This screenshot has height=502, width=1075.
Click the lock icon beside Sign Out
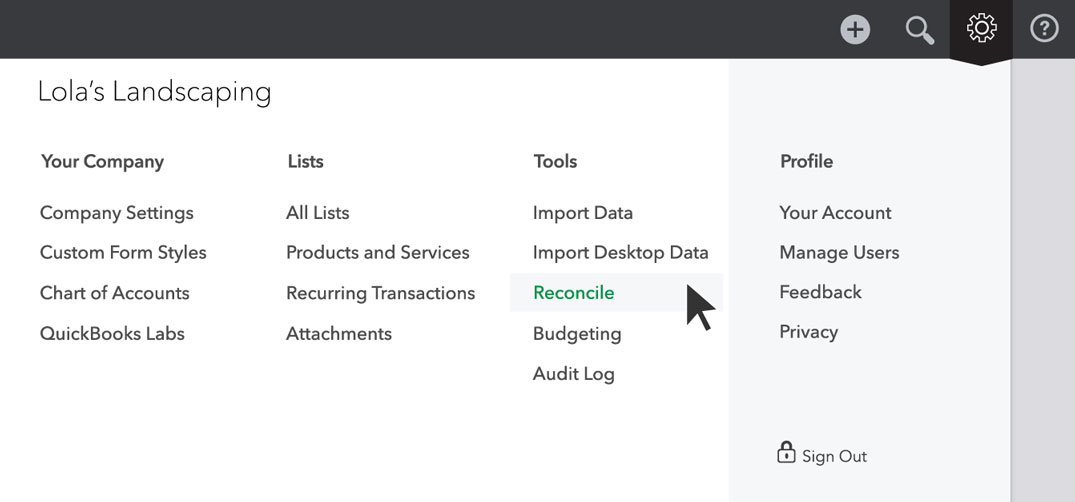coord(786,453)
